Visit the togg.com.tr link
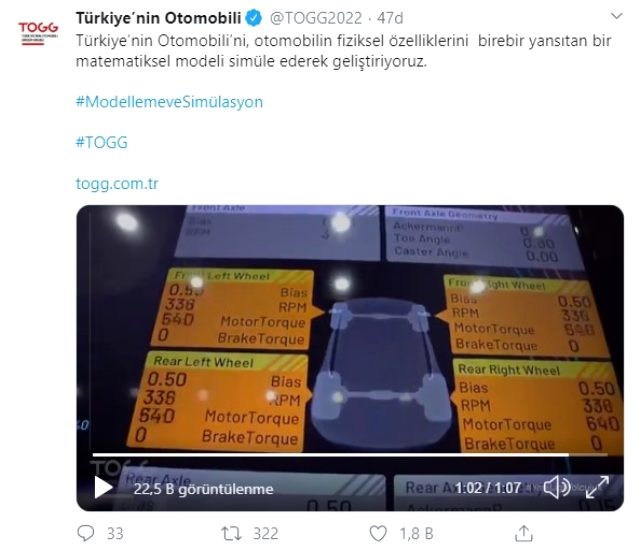 [x=117, y=183]
